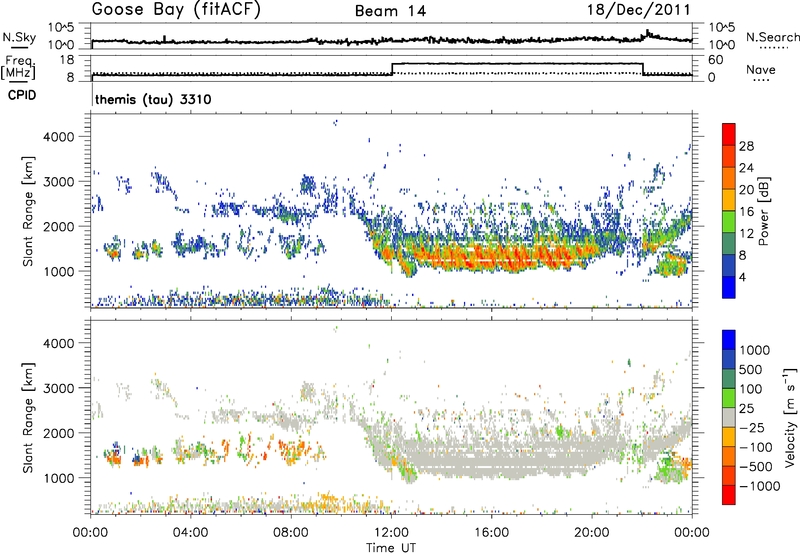Viewport: 800px width, 554px height.
Task: Click the '1000' tick on the velocity panel
Action: click(x=58, y=478)
